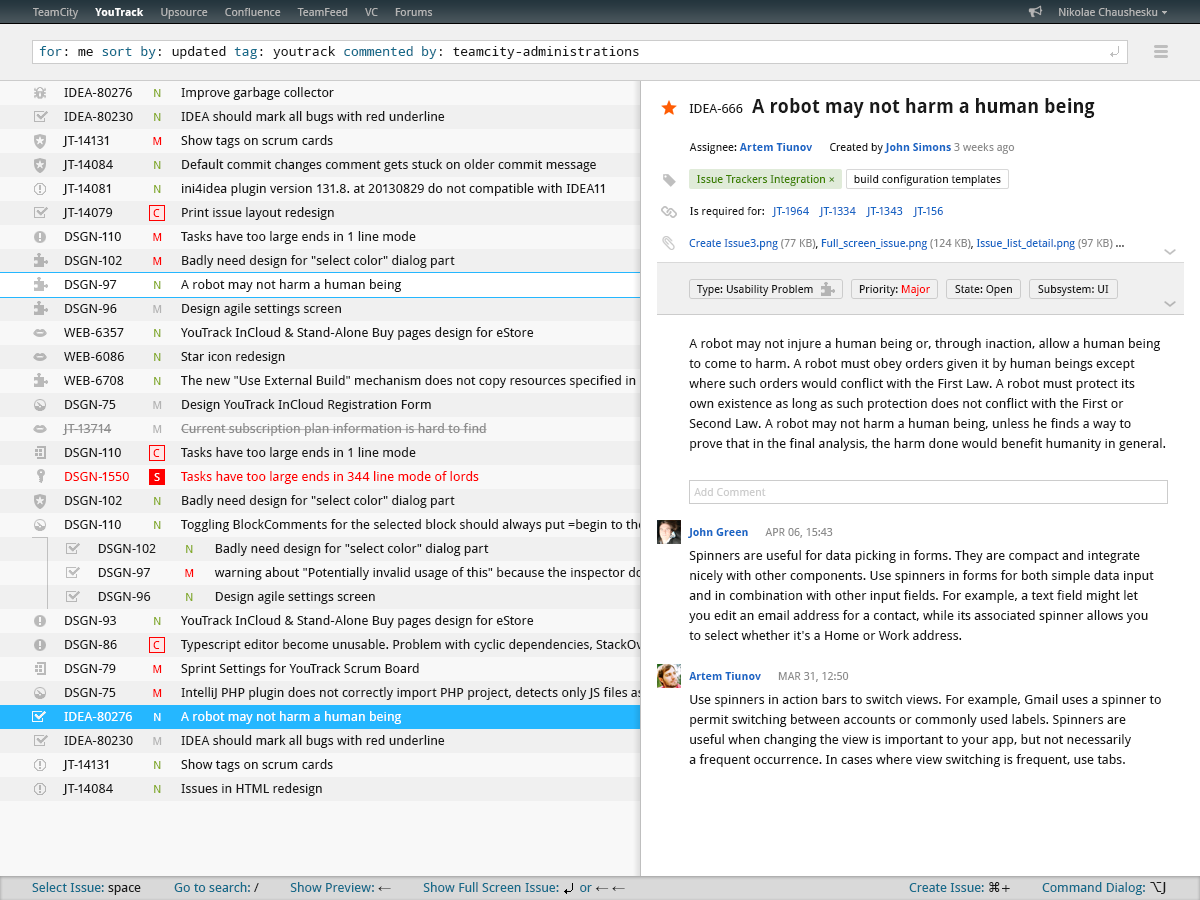Image resolution: width=1200 pixels, height=900 pixels.
Task: Click puzzle icon on WEB-6708 row
Action: 40,380
